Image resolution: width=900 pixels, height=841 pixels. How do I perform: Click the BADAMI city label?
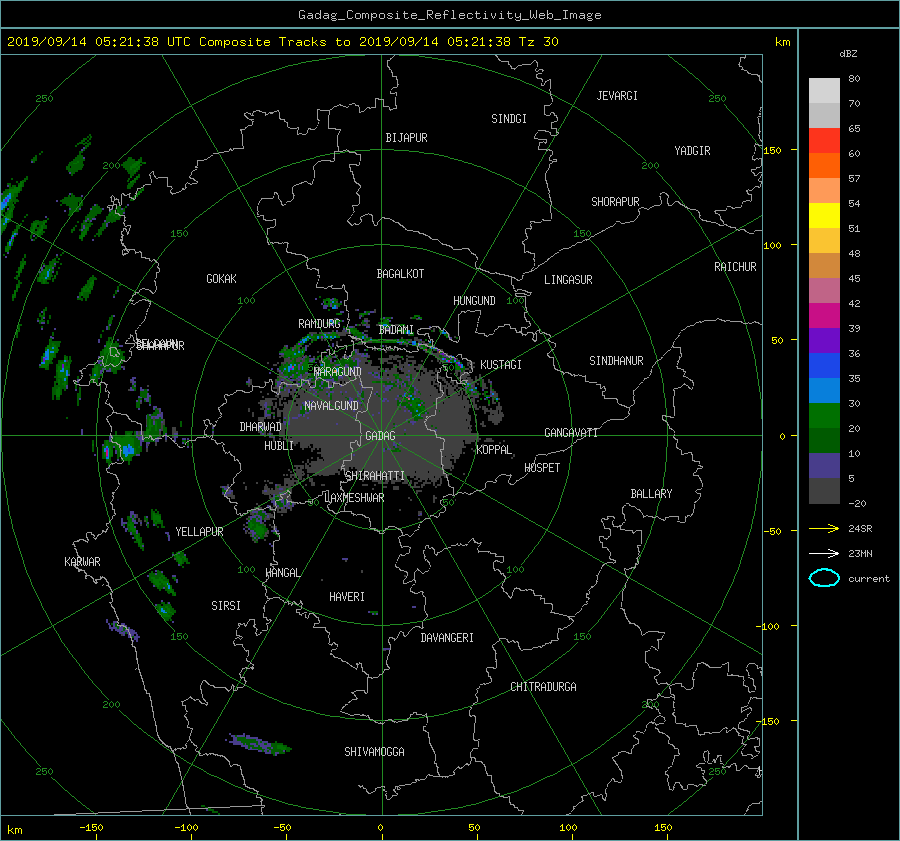point(396,330)
